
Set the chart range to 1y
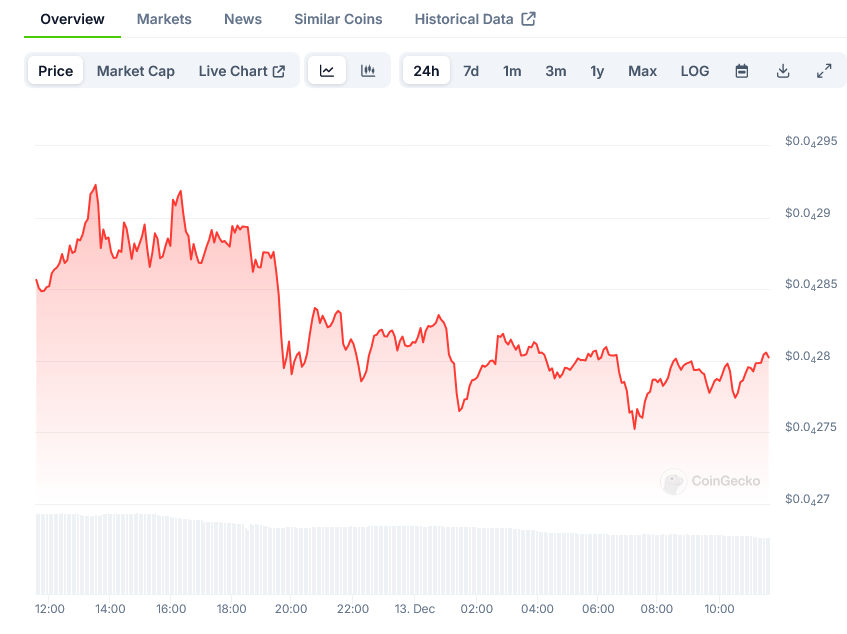pos(597,71)
